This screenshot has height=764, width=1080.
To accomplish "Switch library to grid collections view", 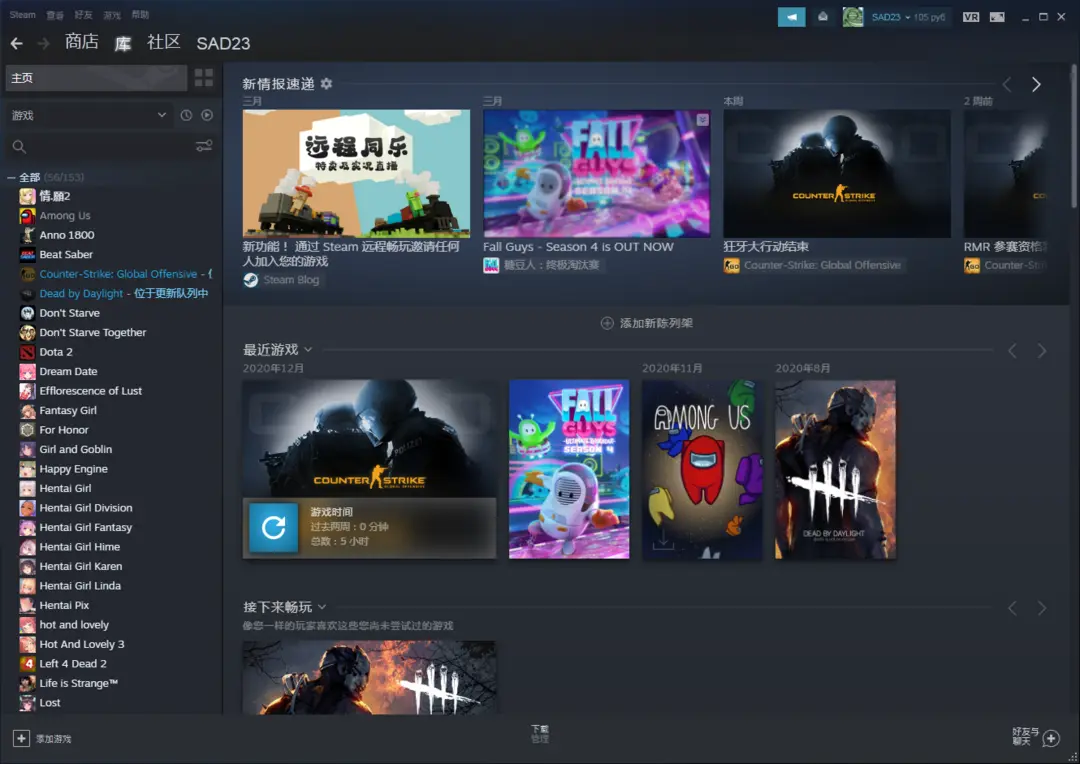I will click(x=204, y=78).
